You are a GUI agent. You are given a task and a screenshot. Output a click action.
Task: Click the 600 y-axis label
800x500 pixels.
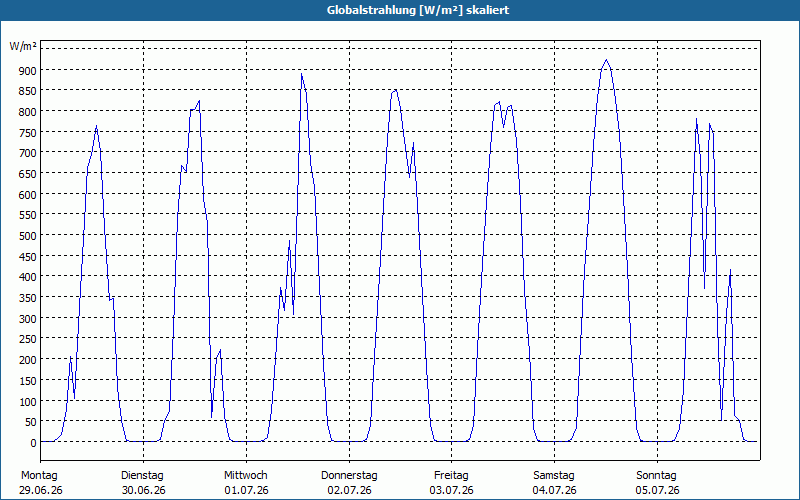click(28, 194)
